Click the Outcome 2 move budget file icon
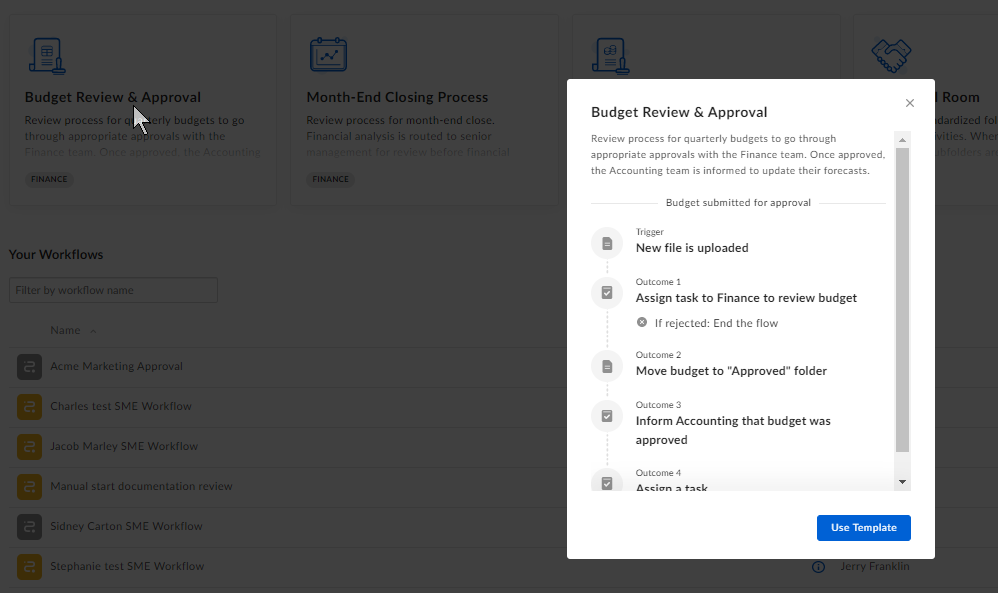 click(607, 366)
